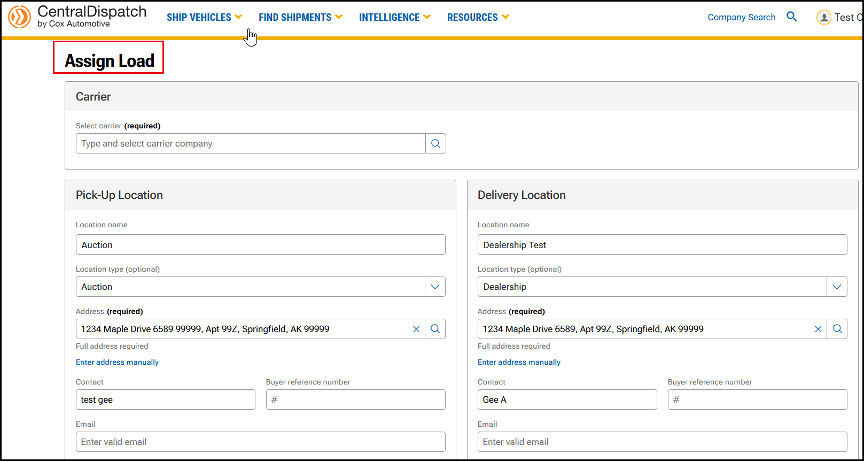864x462 pixels.
Task: Click the Company Search magnifier icon
Action: coord(791,17)
